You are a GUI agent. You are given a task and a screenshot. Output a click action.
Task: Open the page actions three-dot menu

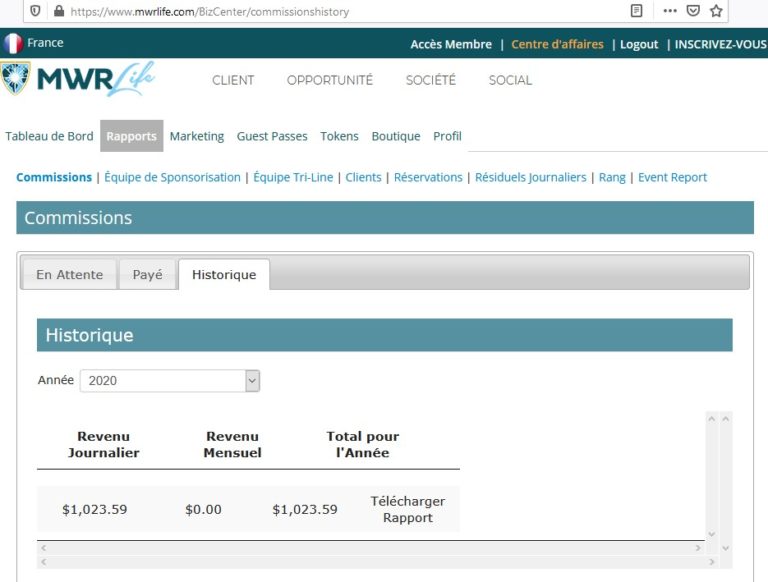click(669, 11)
